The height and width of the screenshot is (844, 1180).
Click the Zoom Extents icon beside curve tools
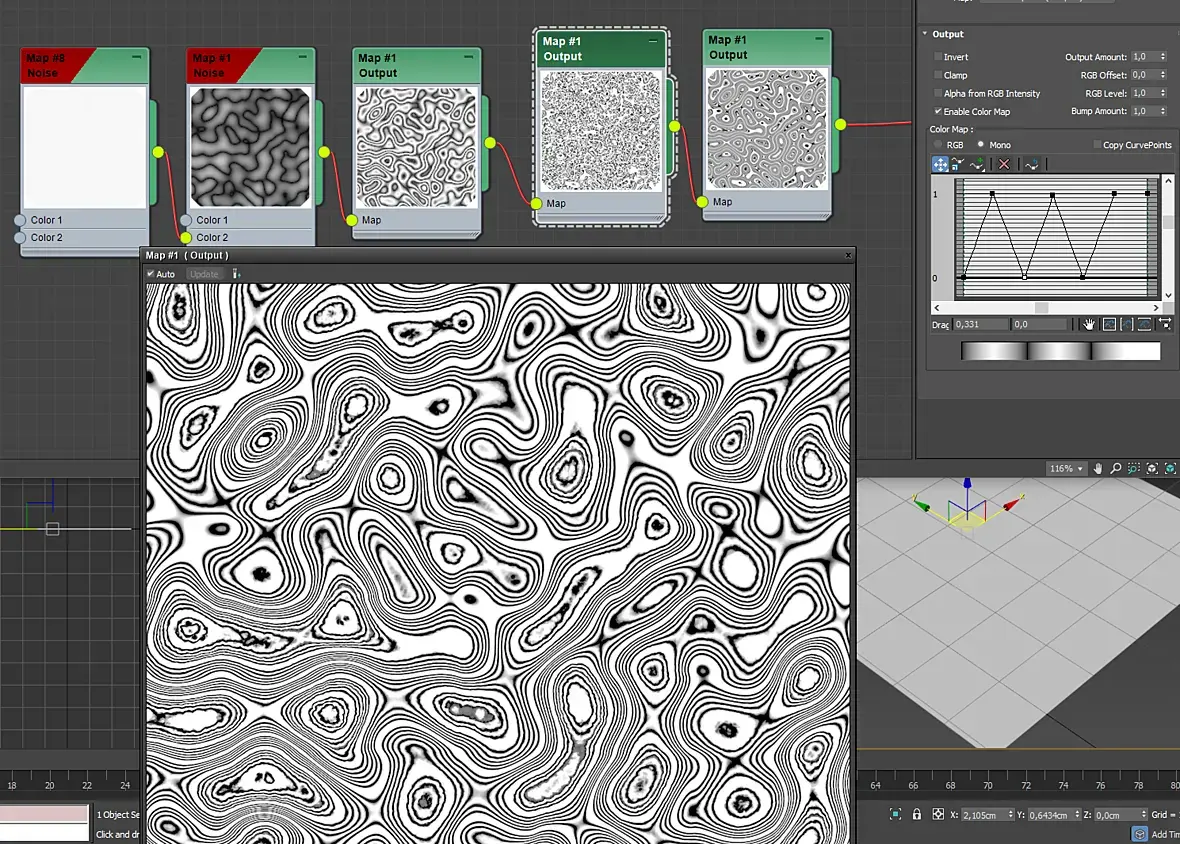(1109, 324)
